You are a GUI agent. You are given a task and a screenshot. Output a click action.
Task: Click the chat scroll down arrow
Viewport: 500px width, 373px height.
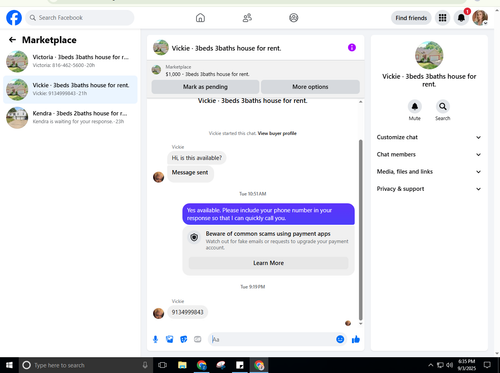click(x=360, y=324)
